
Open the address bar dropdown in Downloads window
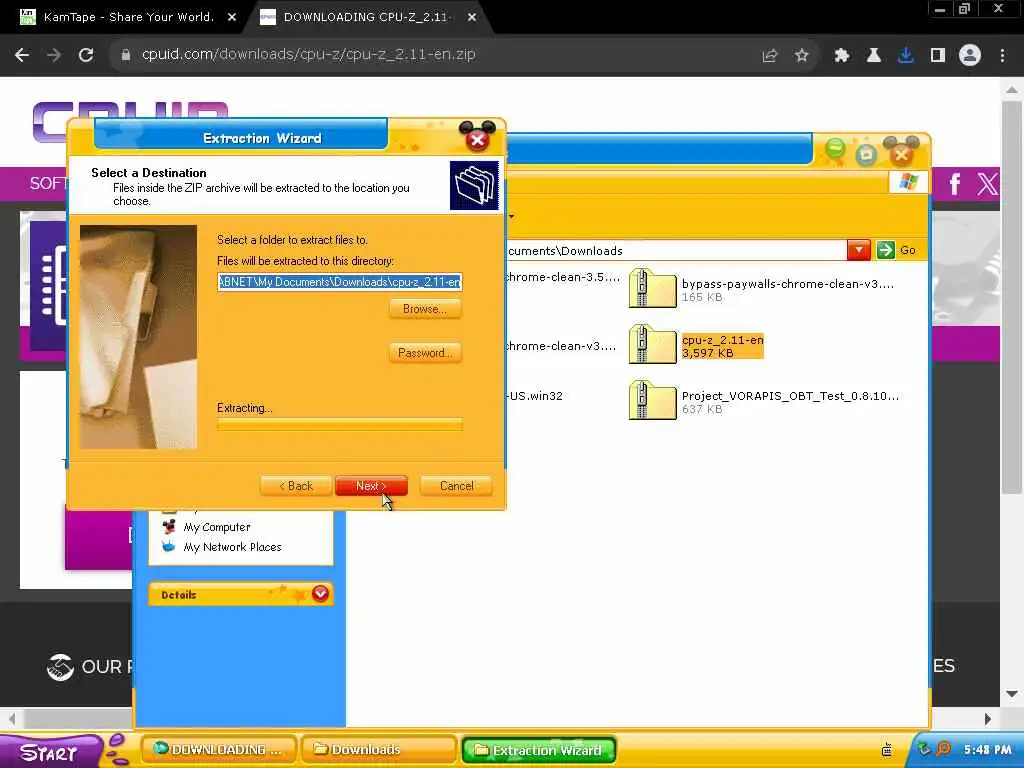859,250
